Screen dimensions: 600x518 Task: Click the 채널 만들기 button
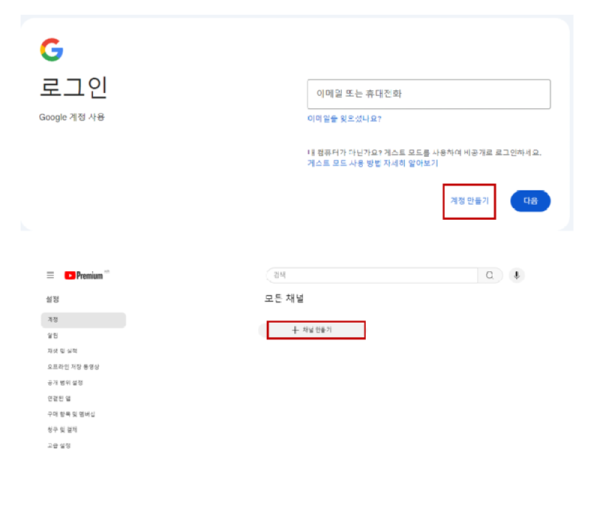coord(315,329)
